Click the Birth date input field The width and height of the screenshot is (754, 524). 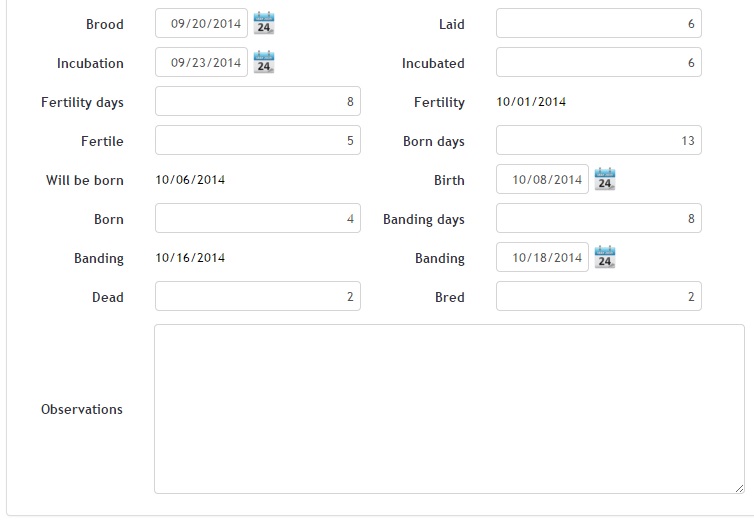tap(543, 180)
